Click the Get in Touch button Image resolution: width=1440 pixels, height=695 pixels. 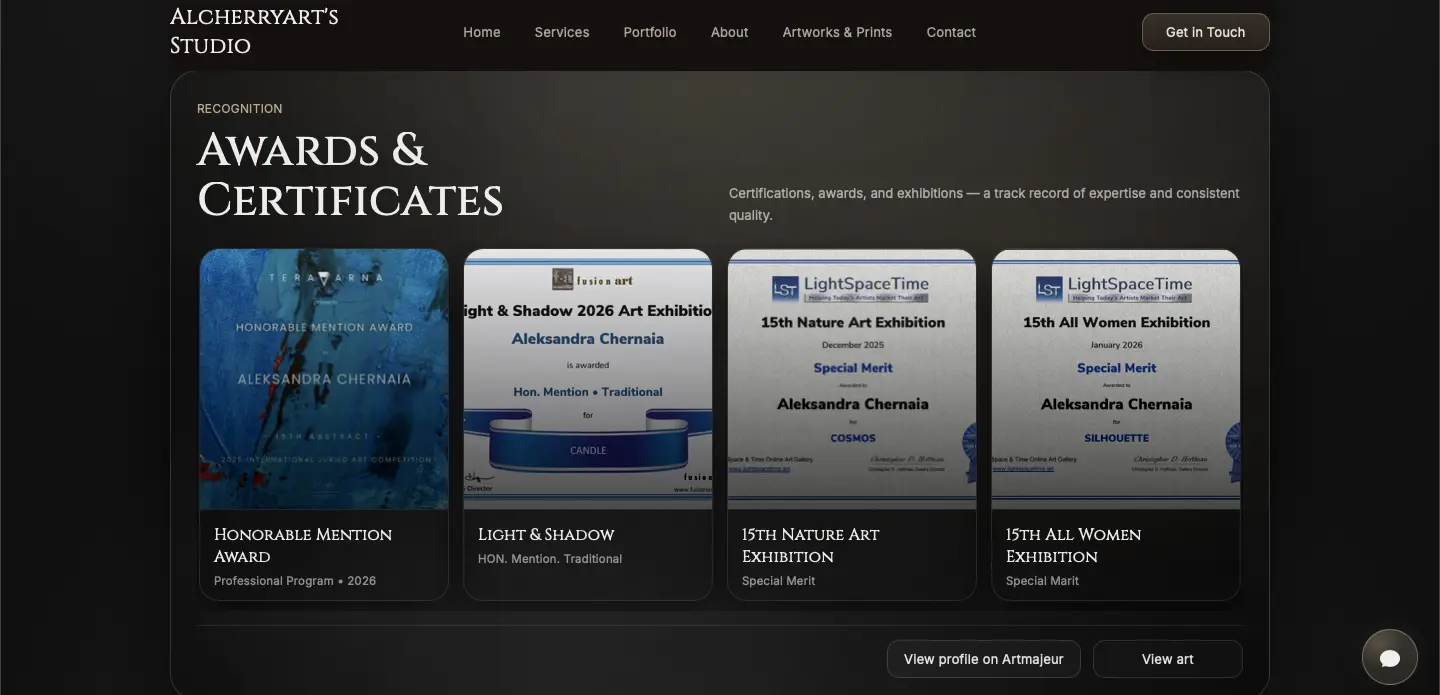[x=1205, y=32]
